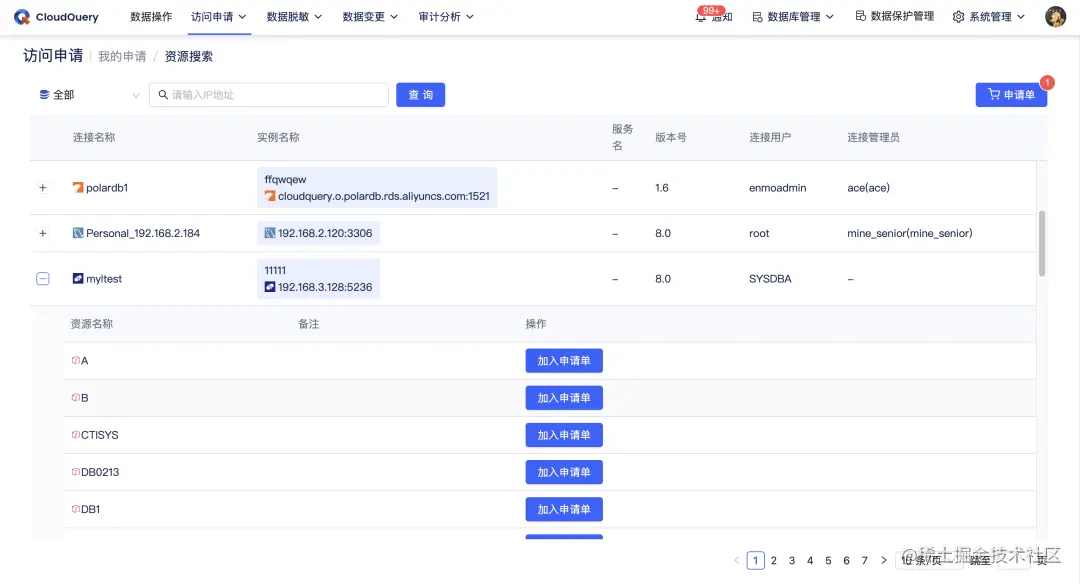Open the 数据库管理 dropdown

793,17
